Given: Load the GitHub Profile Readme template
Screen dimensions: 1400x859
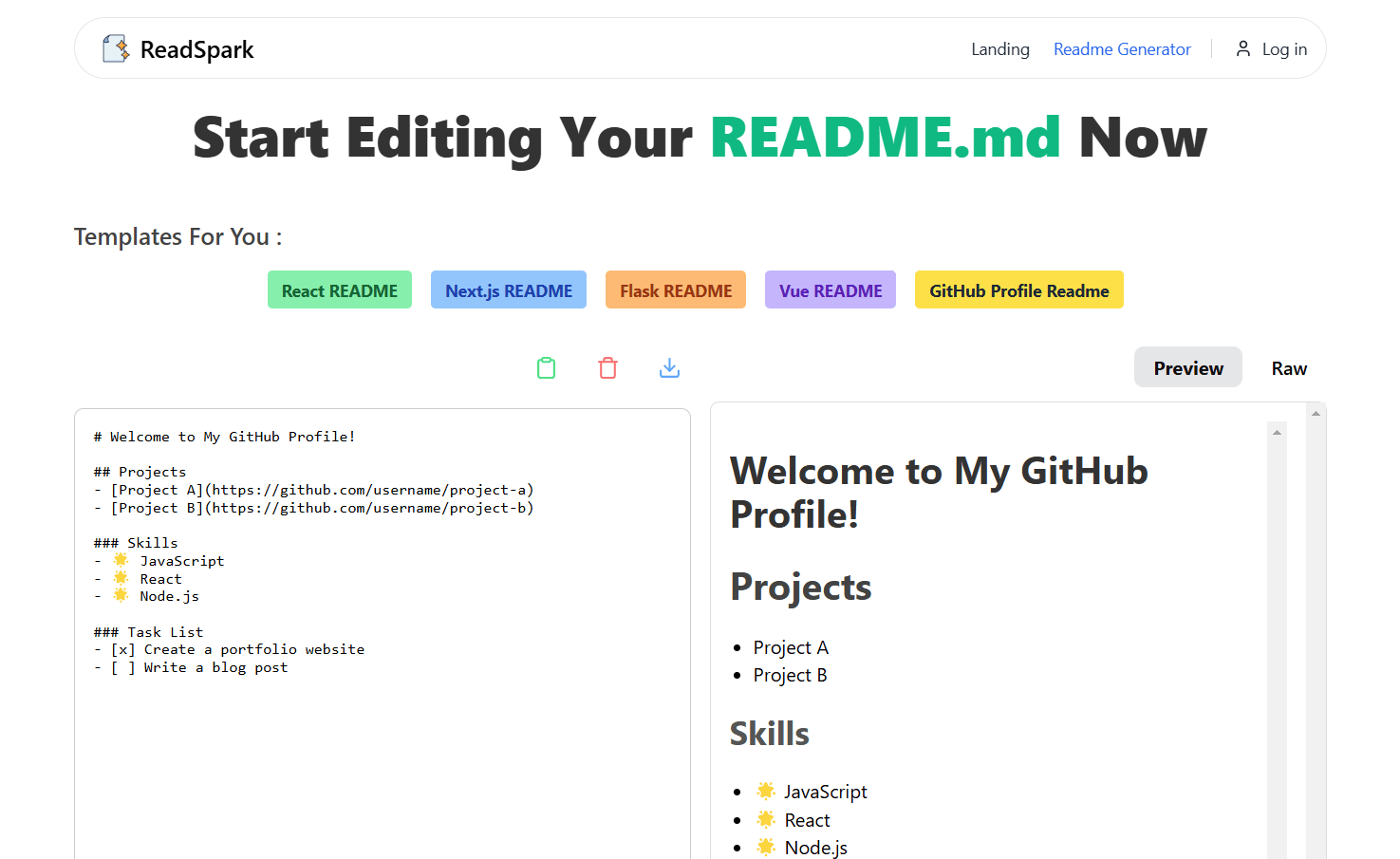Looking at the screenshot, I should (x=1019, y=290).
